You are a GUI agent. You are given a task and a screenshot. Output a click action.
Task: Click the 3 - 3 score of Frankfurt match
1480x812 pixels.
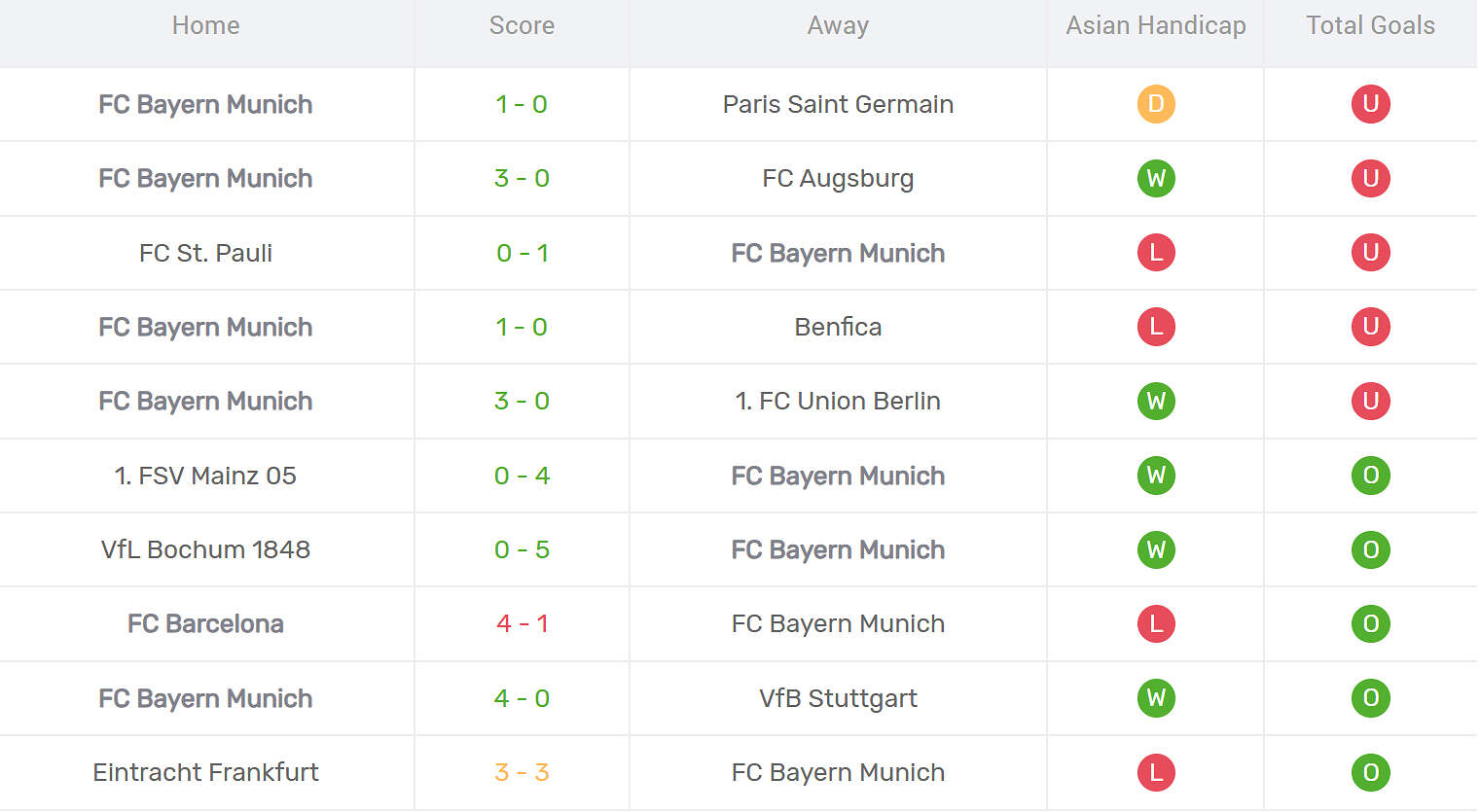[x=522, y=773]
